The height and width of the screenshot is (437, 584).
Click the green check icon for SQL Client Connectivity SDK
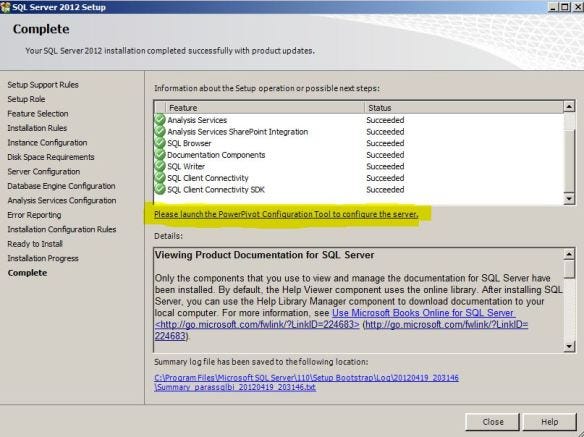pyautogui.click(x=160, y=189)
